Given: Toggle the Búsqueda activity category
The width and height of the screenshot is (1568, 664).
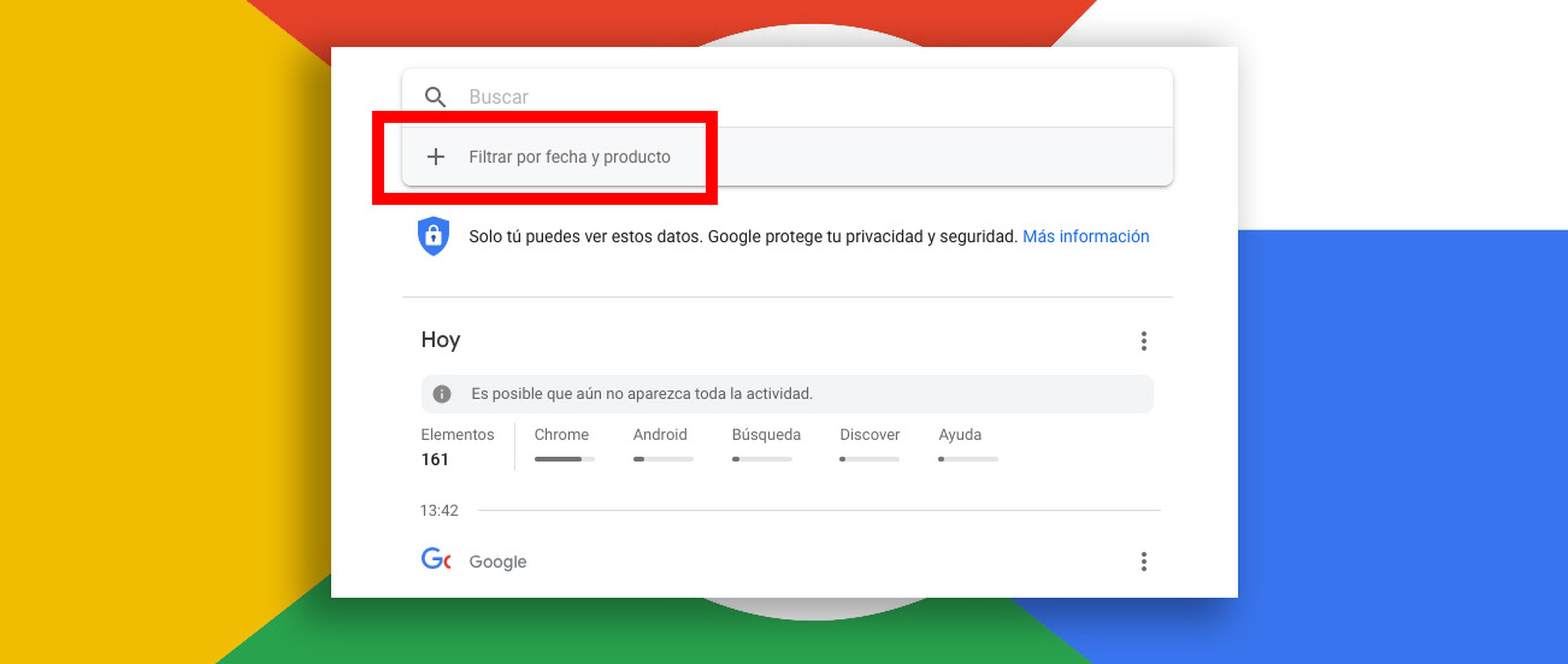Looking at the screenshot, I should [766, 434].
